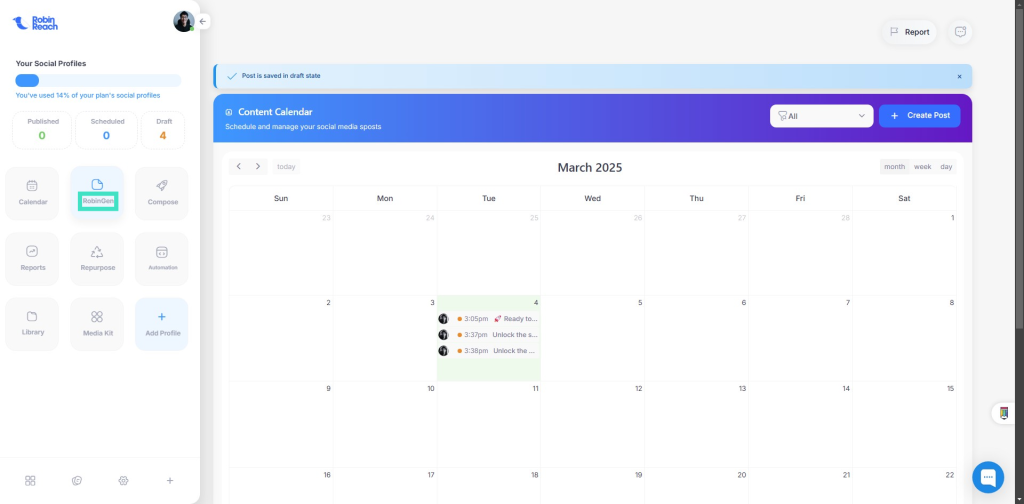Click the Published count card
1024x504 pixels.
click(42, 130)
